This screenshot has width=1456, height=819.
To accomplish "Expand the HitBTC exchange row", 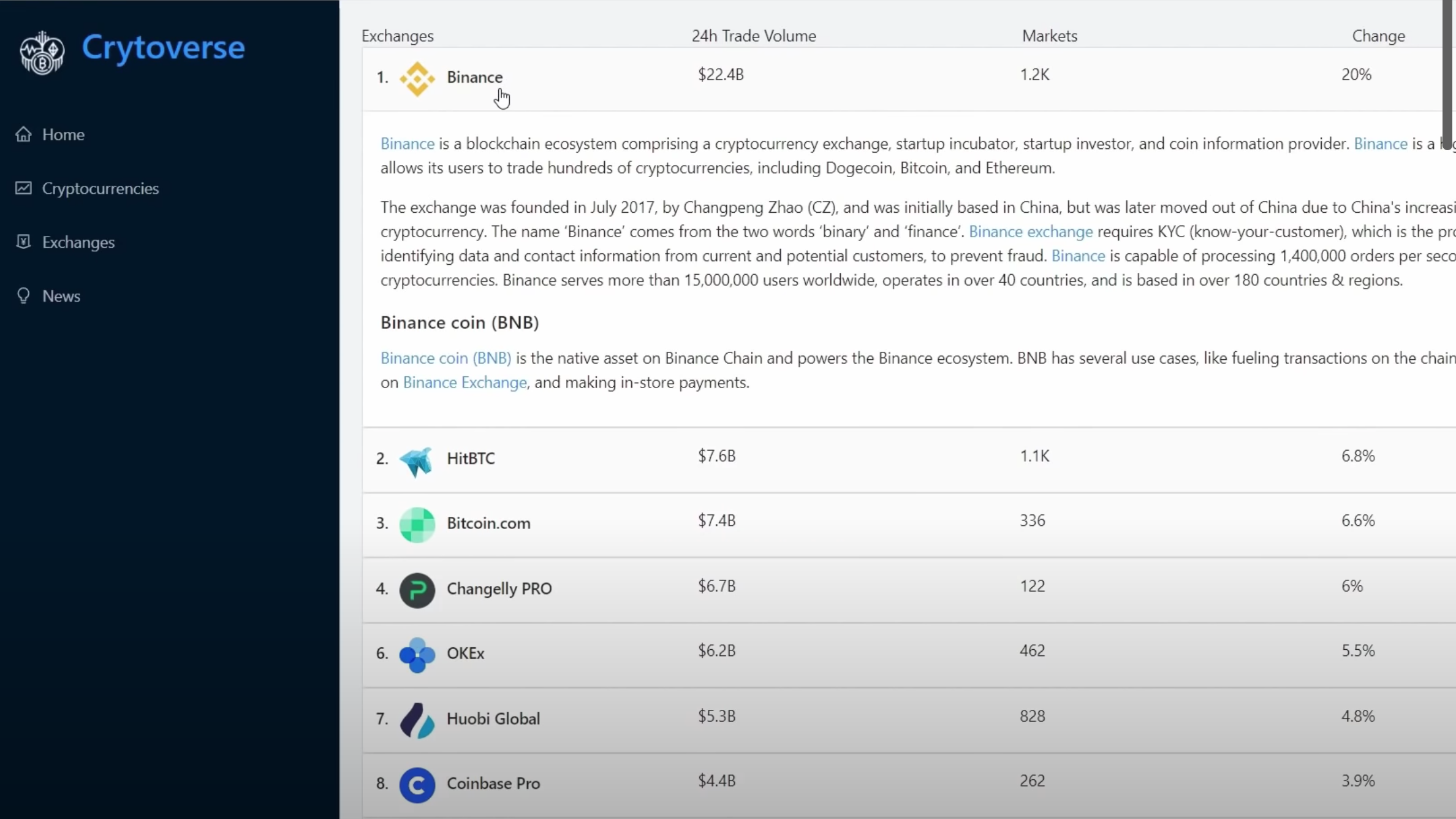I will 909,460.
